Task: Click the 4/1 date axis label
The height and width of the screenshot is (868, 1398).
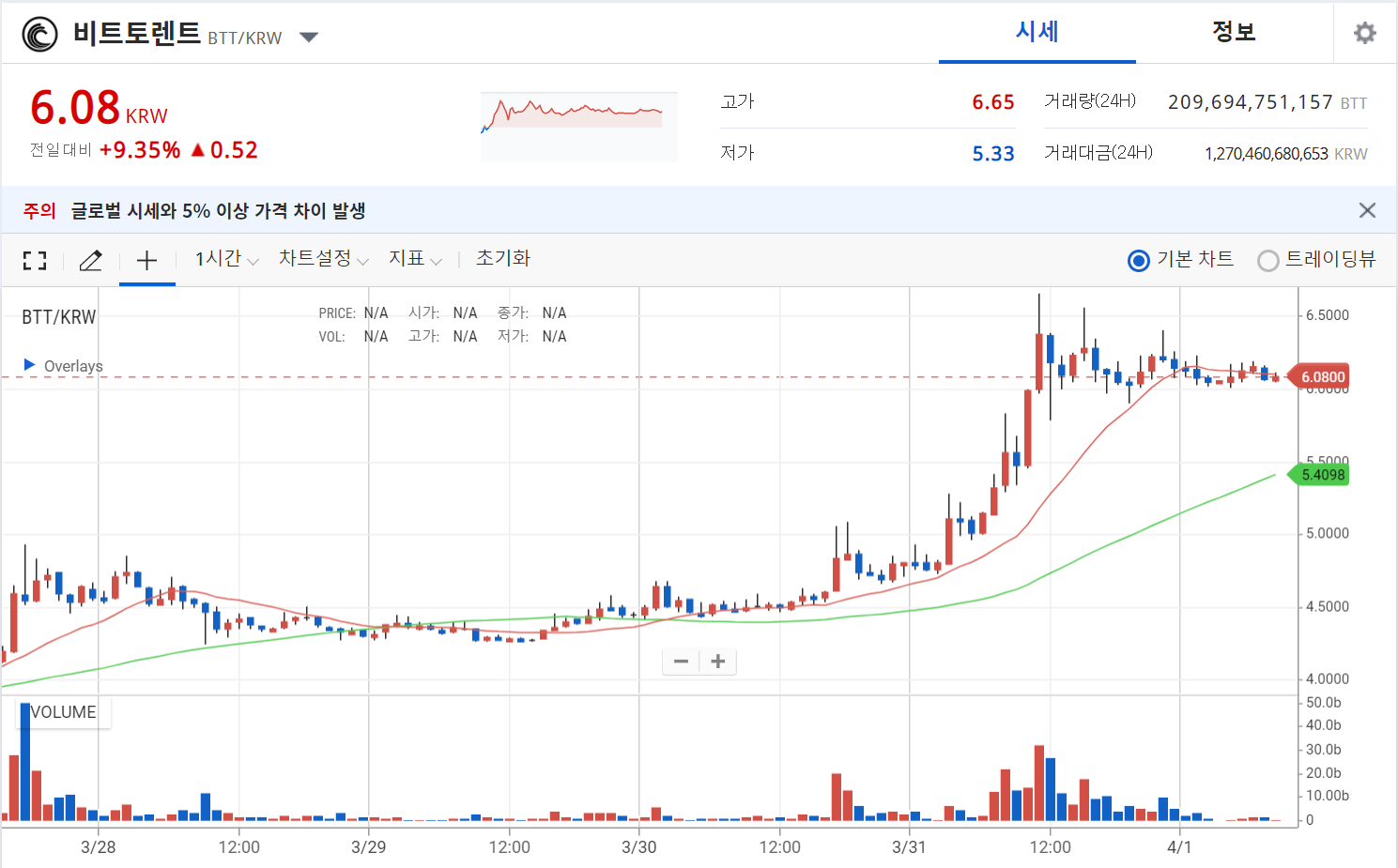Action: point(1179,847)
